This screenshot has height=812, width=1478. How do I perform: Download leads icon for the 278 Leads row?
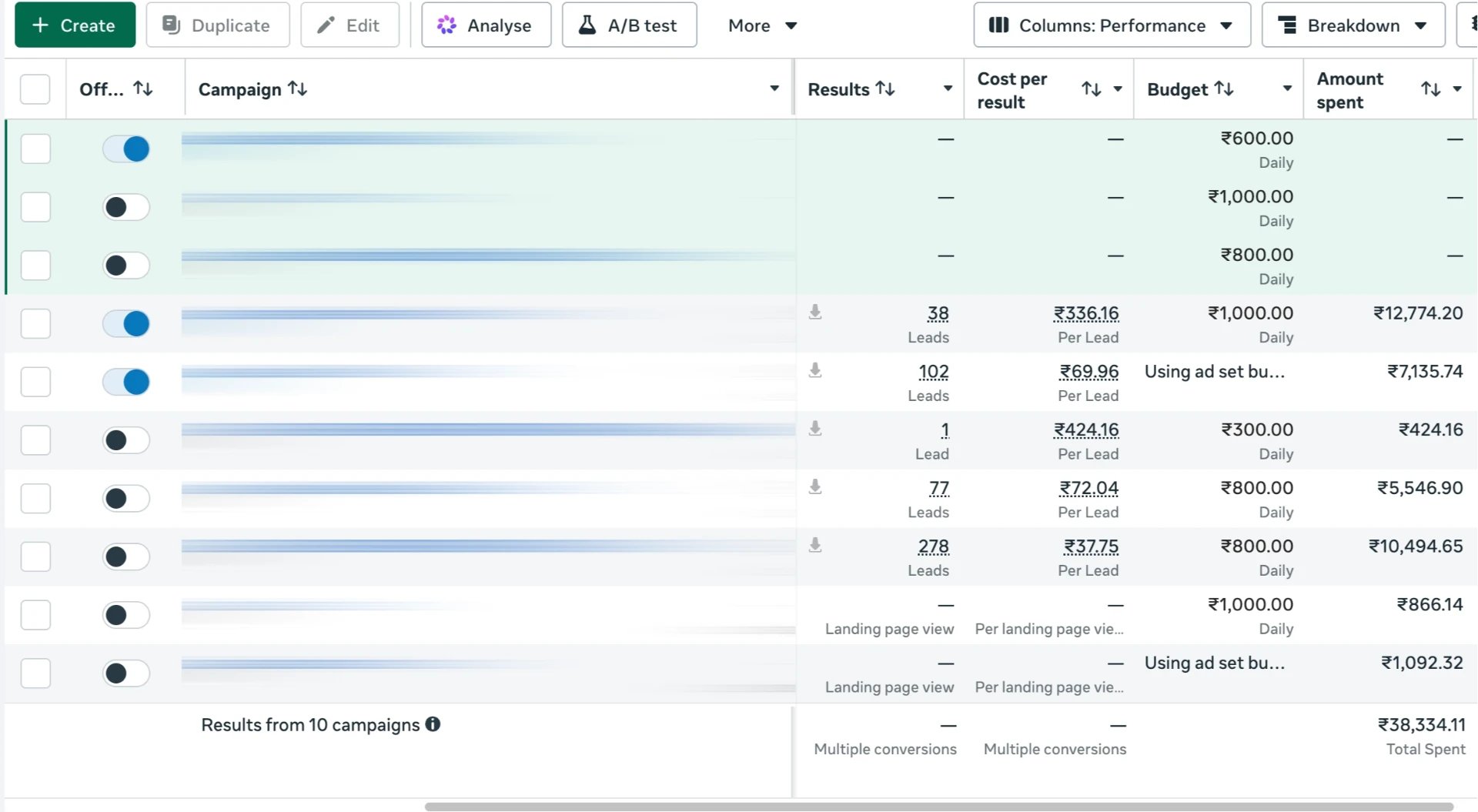coord(815,545)
